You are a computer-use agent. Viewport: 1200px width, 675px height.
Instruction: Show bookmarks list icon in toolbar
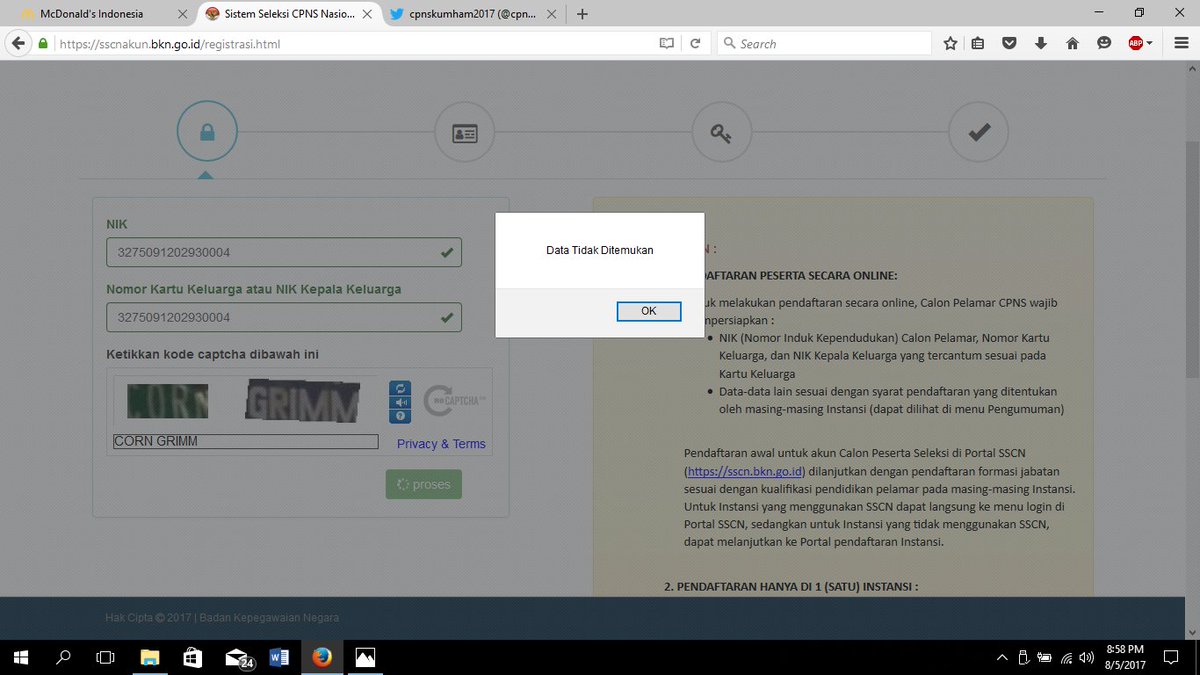(x=978, y=44)
